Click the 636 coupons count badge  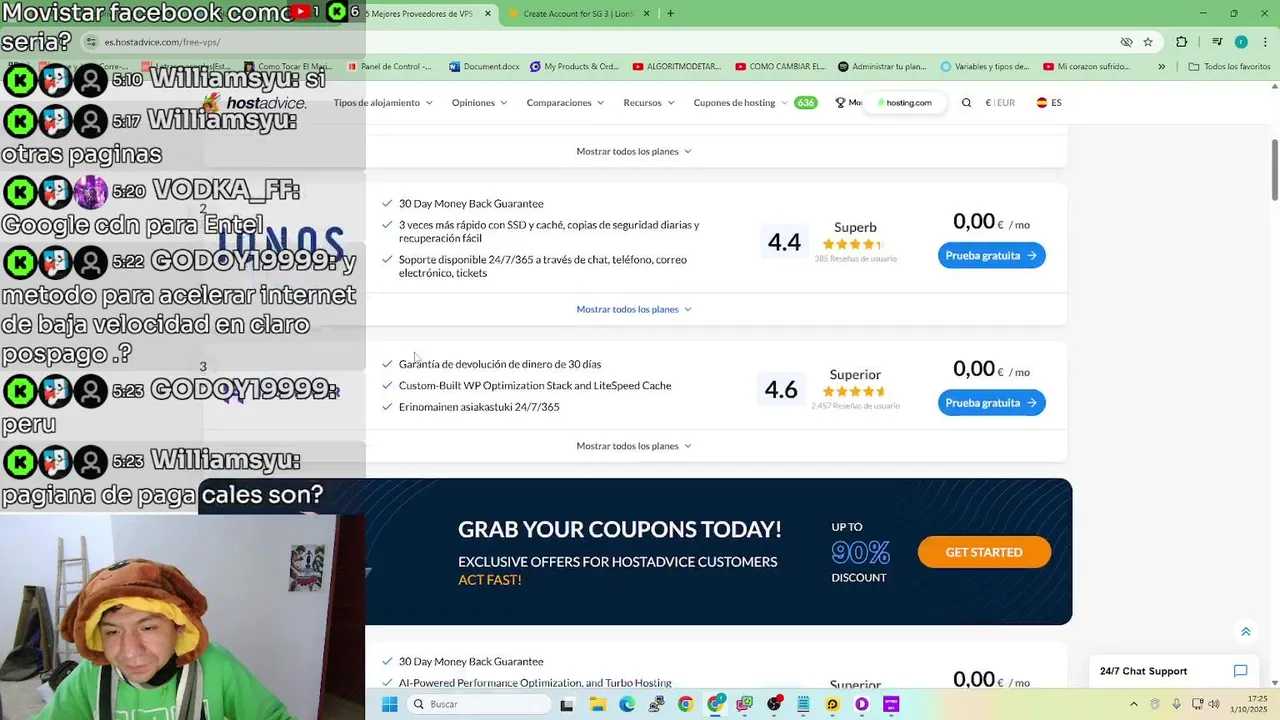(805, 103)
